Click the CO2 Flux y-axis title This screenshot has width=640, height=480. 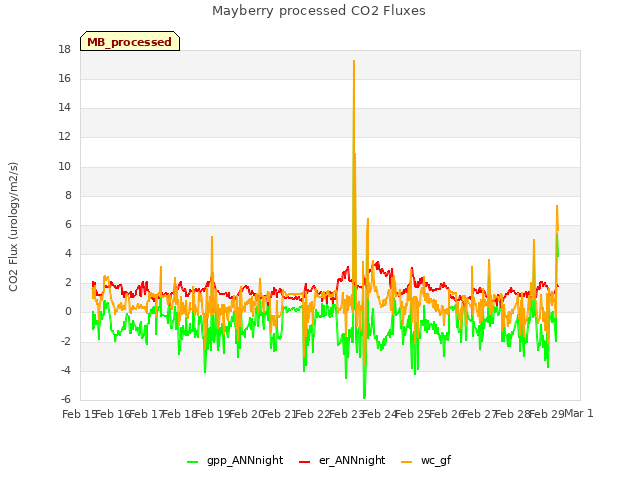point(13,227)
